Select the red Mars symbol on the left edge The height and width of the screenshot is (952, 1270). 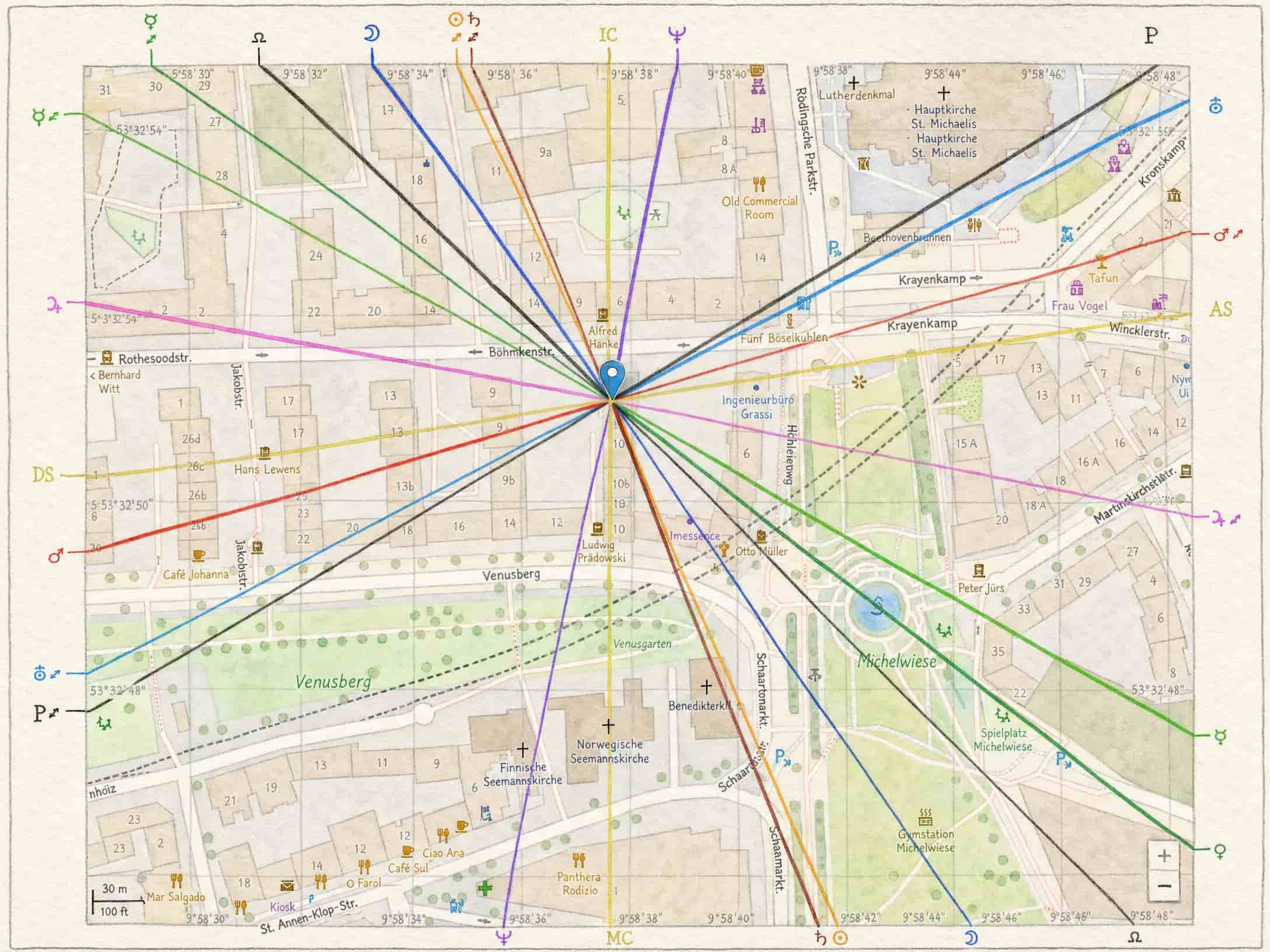pyautogui.click(x=55, y=557)
